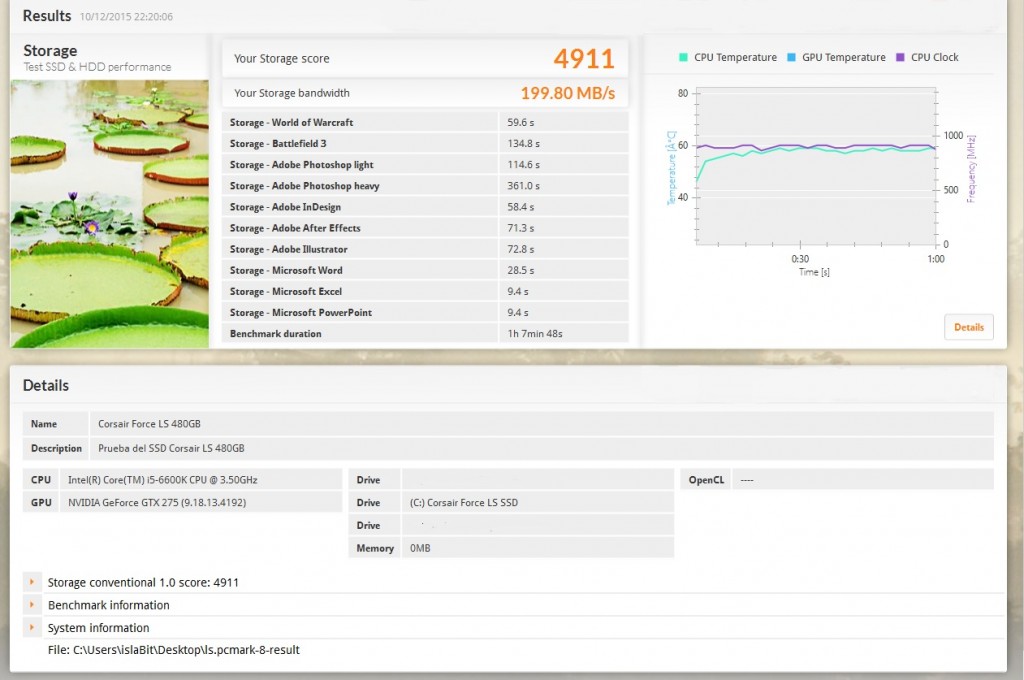Image resolution: width=1024 pixels, height=680 pixels.
Task: Click the GPU Temperature legend swatch
Action: 791,58
